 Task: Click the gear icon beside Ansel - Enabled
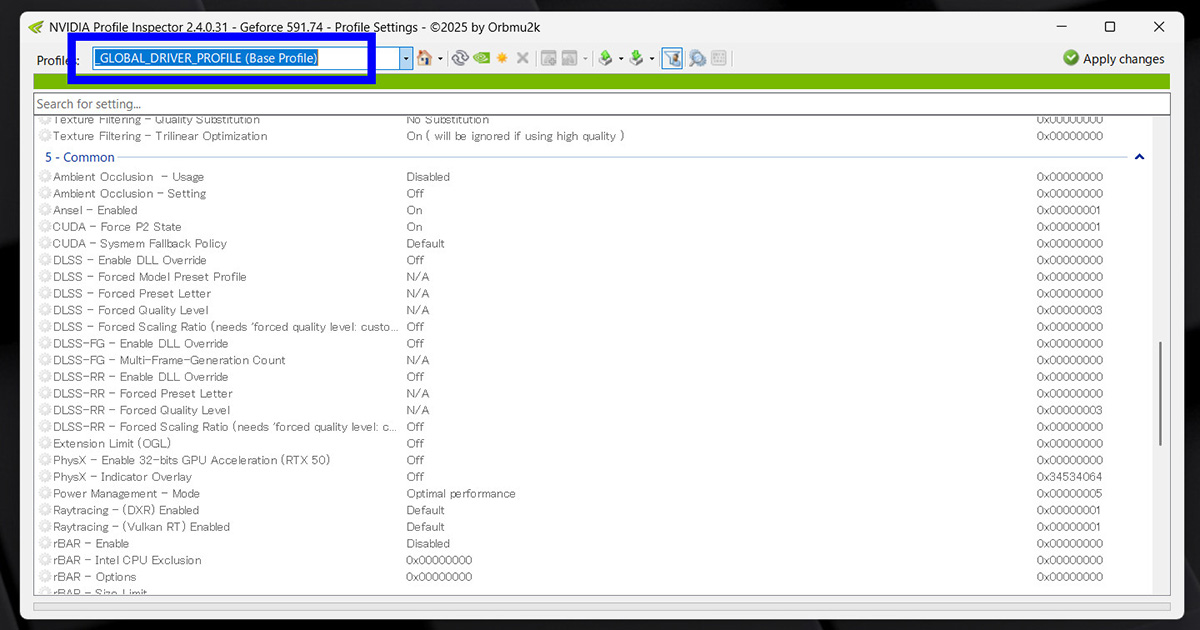coord(45,210)
